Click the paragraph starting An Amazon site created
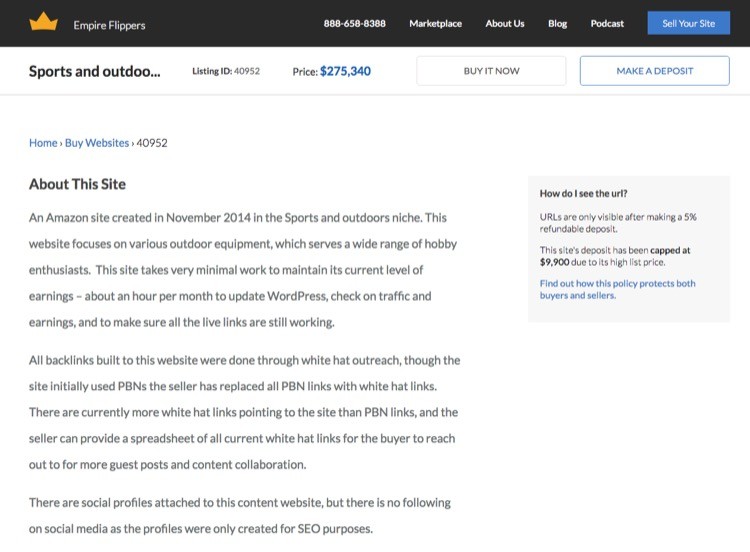The height and width of the screenshot is (552, 750). (243, 270)
